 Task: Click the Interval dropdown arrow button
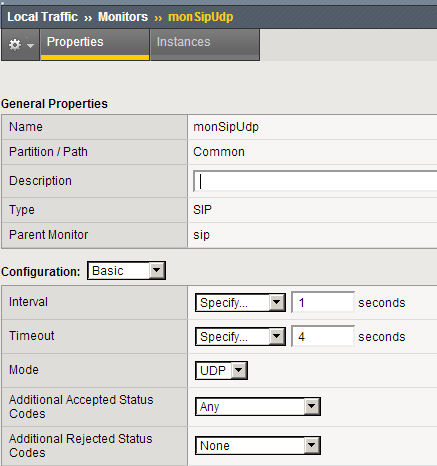tap(277, 303)
